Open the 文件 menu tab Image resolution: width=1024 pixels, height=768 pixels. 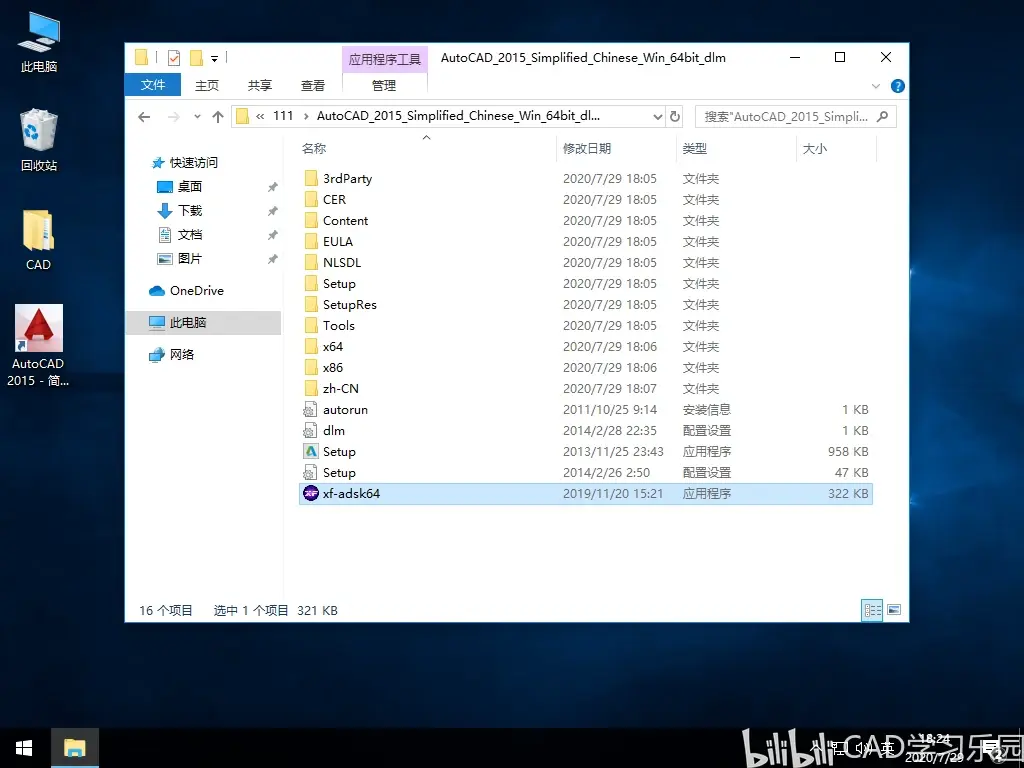[x=153, y=85]
